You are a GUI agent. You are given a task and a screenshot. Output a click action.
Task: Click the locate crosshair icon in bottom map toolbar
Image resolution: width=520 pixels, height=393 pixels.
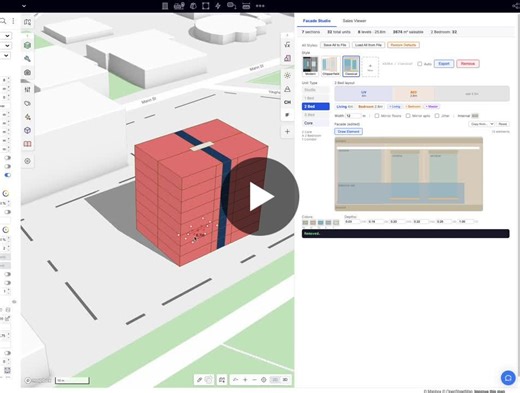click(x=263, y=380)
